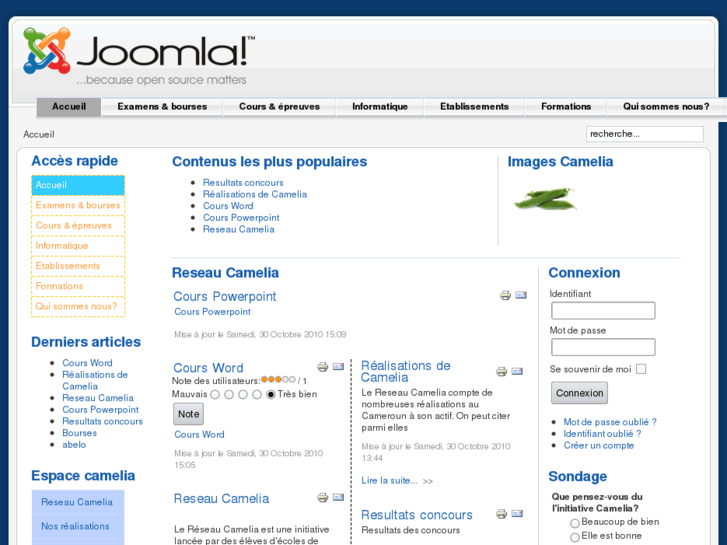Click the Connexion login button
The width and height of the screenshot is (727, 545).
[579, 393]
